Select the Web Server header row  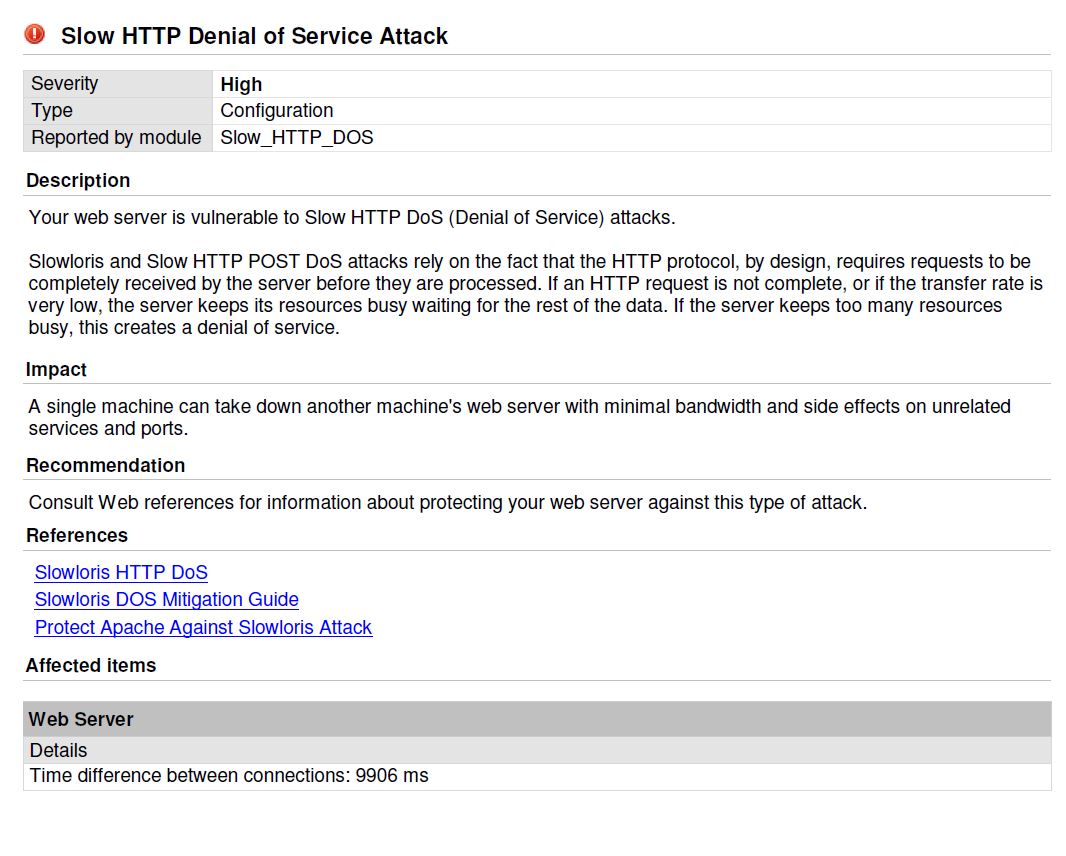[81, 718]
